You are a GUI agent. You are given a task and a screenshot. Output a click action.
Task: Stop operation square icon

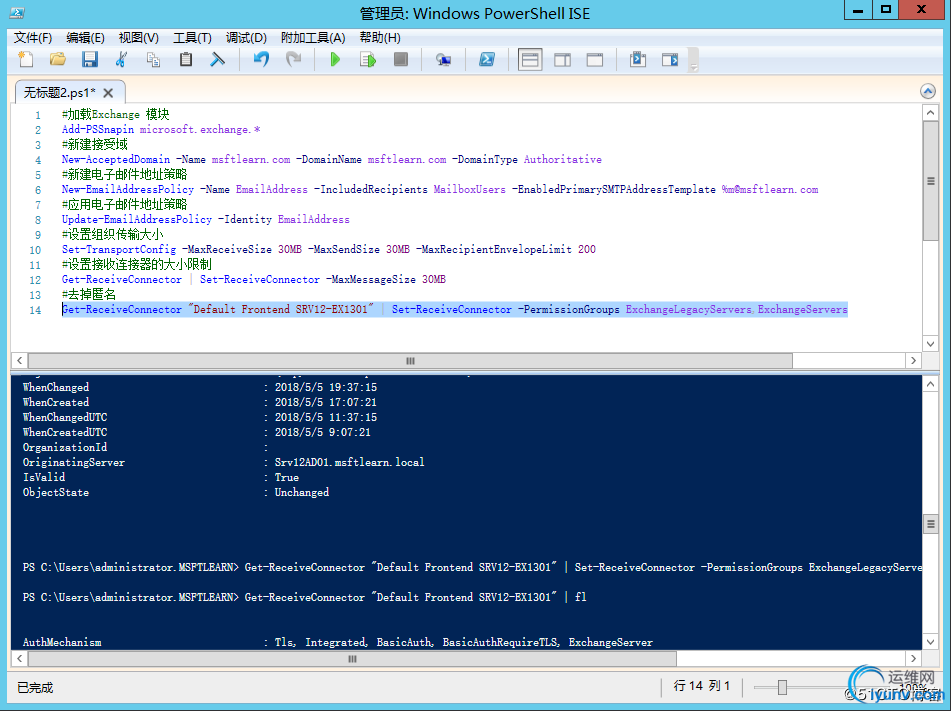click(x=401, y=59)
